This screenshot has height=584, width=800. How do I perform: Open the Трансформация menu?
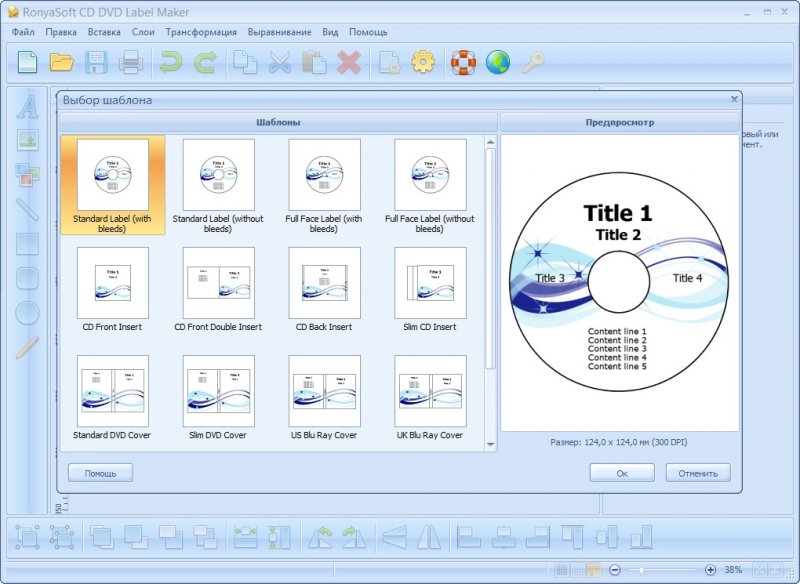pyautogui.click(x=201, y=32)
